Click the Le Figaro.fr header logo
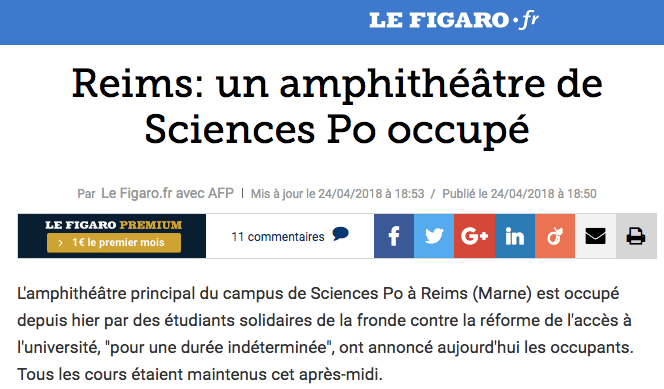Viewport: 664px width, 389px height. (454, 20)
